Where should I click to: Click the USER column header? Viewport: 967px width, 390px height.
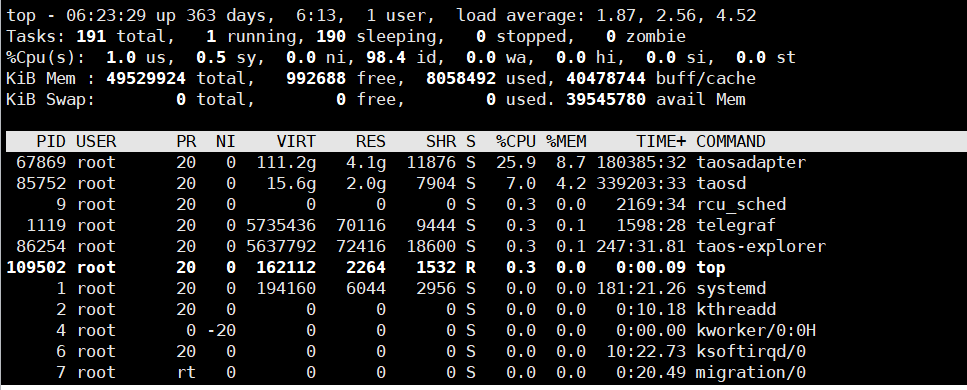click(96, 142)
